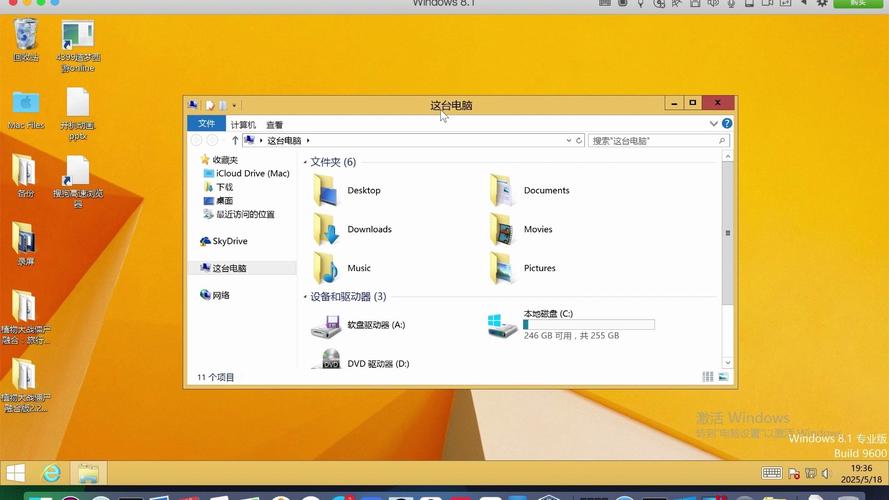This screenshot has width=889, height=500.
Task: Click the quick access new folder icon
Action: click(x=223, y=105)
